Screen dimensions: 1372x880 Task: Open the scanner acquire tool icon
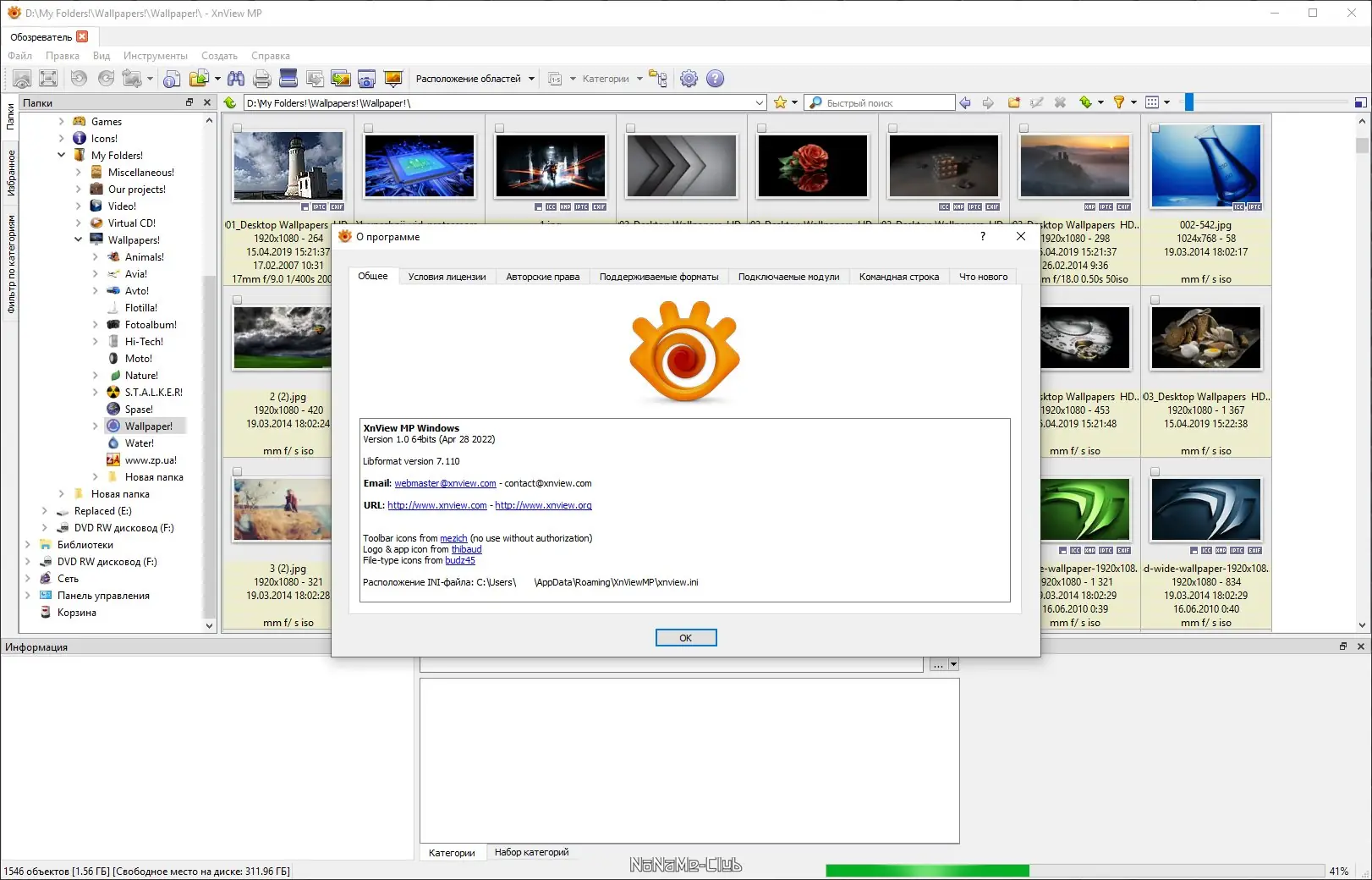pos(288,79)
